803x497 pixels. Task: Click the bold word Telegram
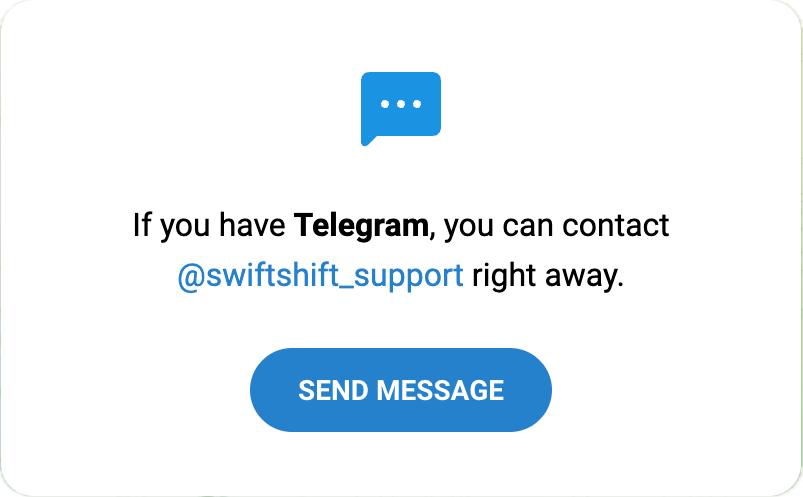point(361,225)
